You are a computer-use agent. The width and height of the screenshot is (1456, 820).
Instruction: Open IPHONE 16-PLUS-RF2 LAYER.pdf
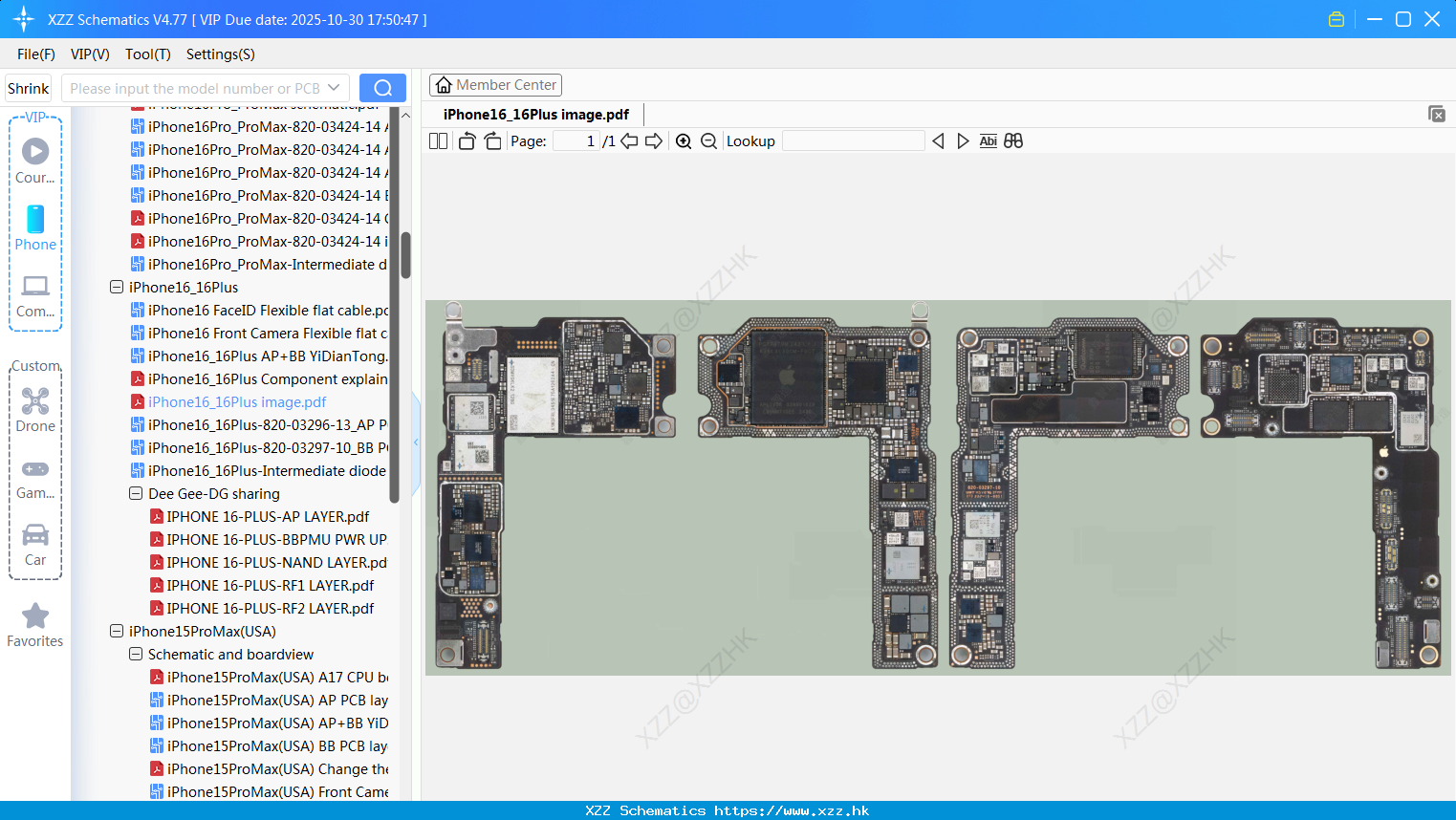(x=271, y=609)
